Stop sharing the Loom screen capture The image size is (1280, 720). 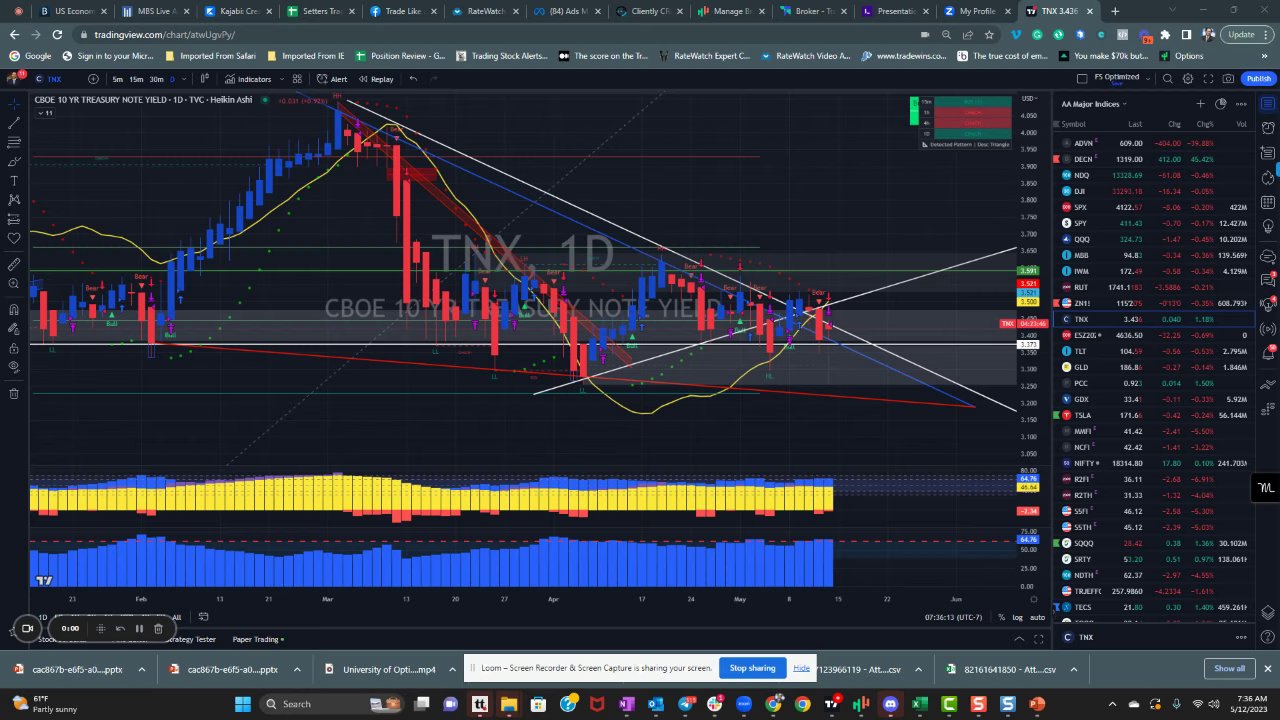coord(752,668)
